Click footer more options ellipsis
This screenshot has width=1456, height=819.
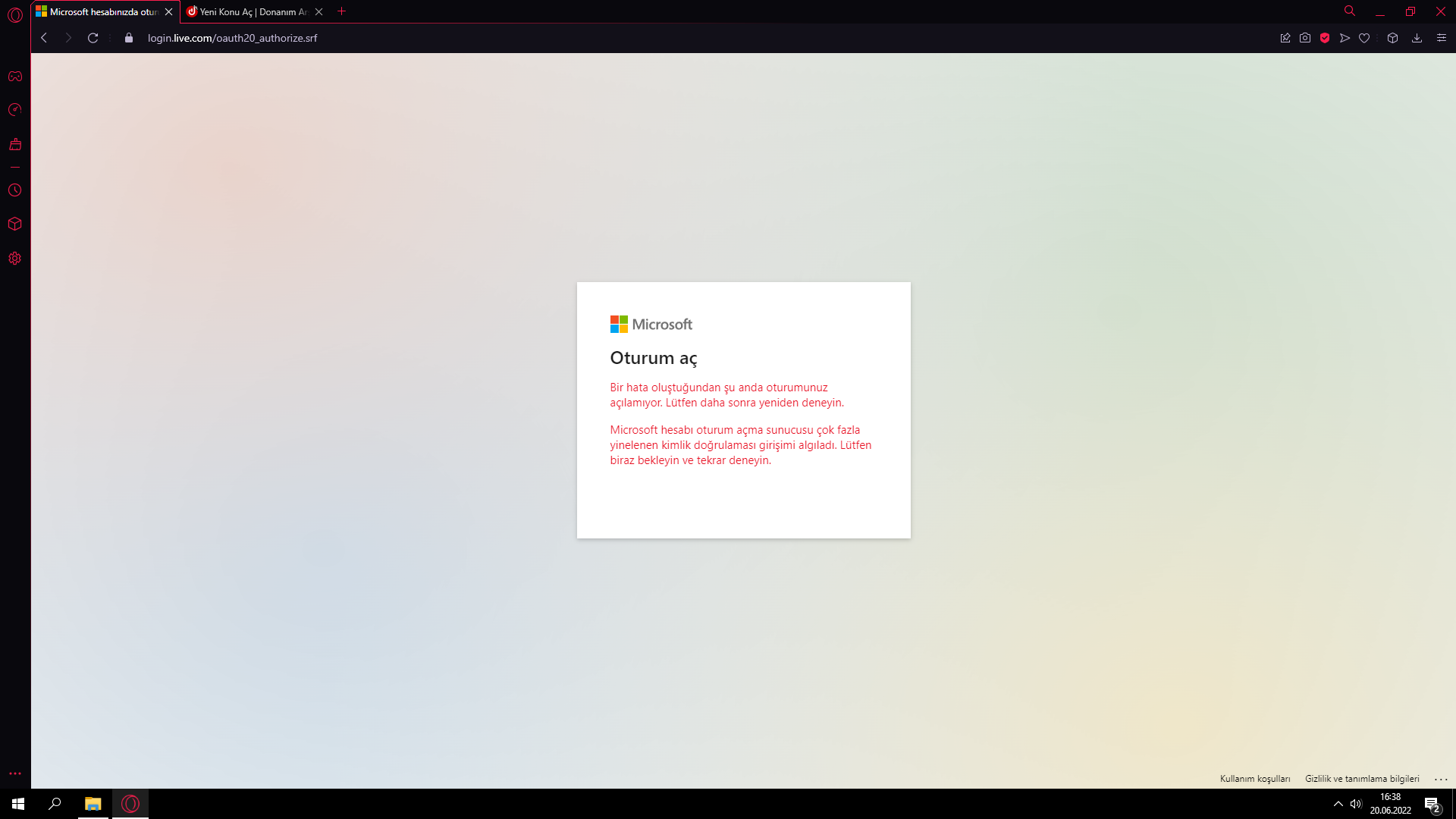coord(1442,779)
